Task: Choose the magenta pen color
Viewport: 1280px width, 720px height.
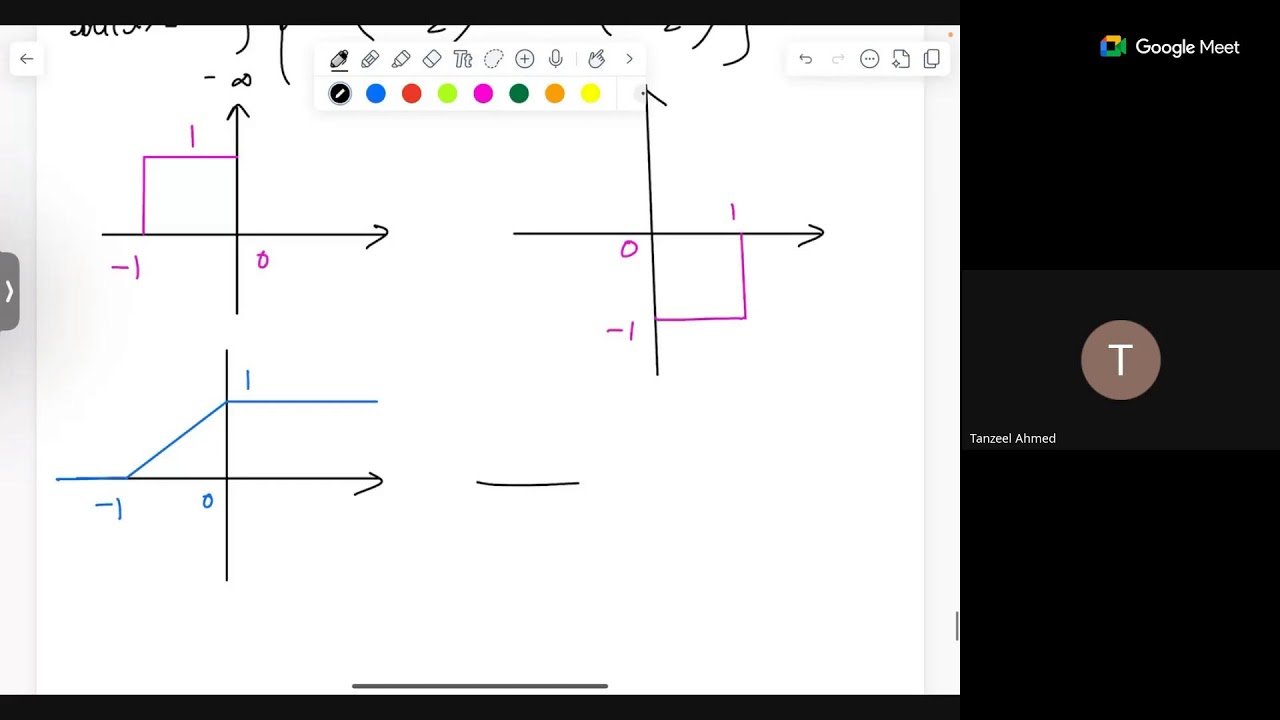Action: pyautogui.click(x=483, y=94)
